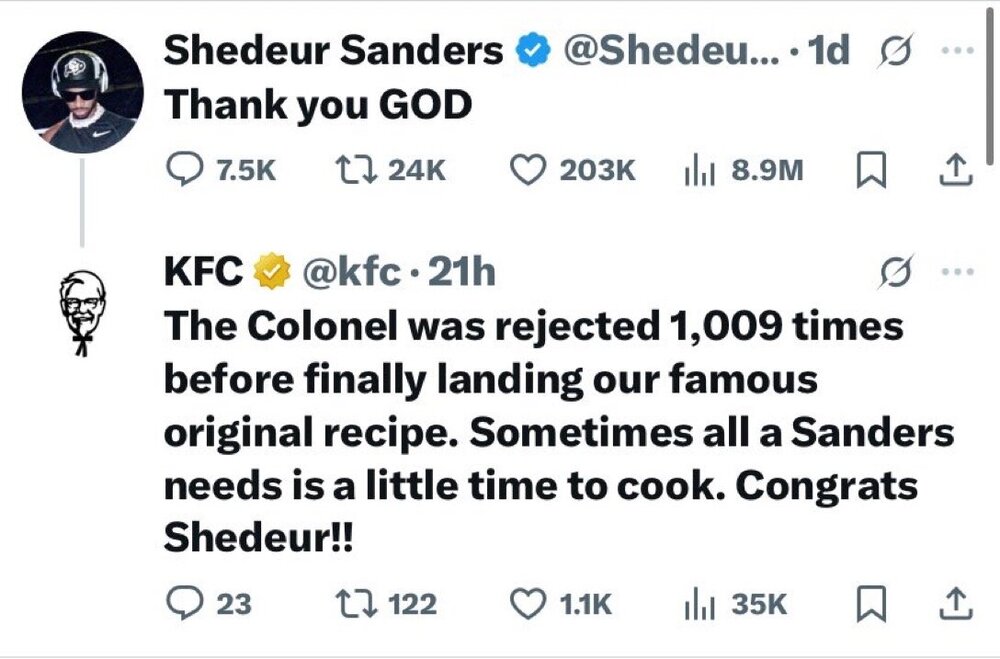Like the KFC tweet

pyautogui.click(x=527, y=604)
